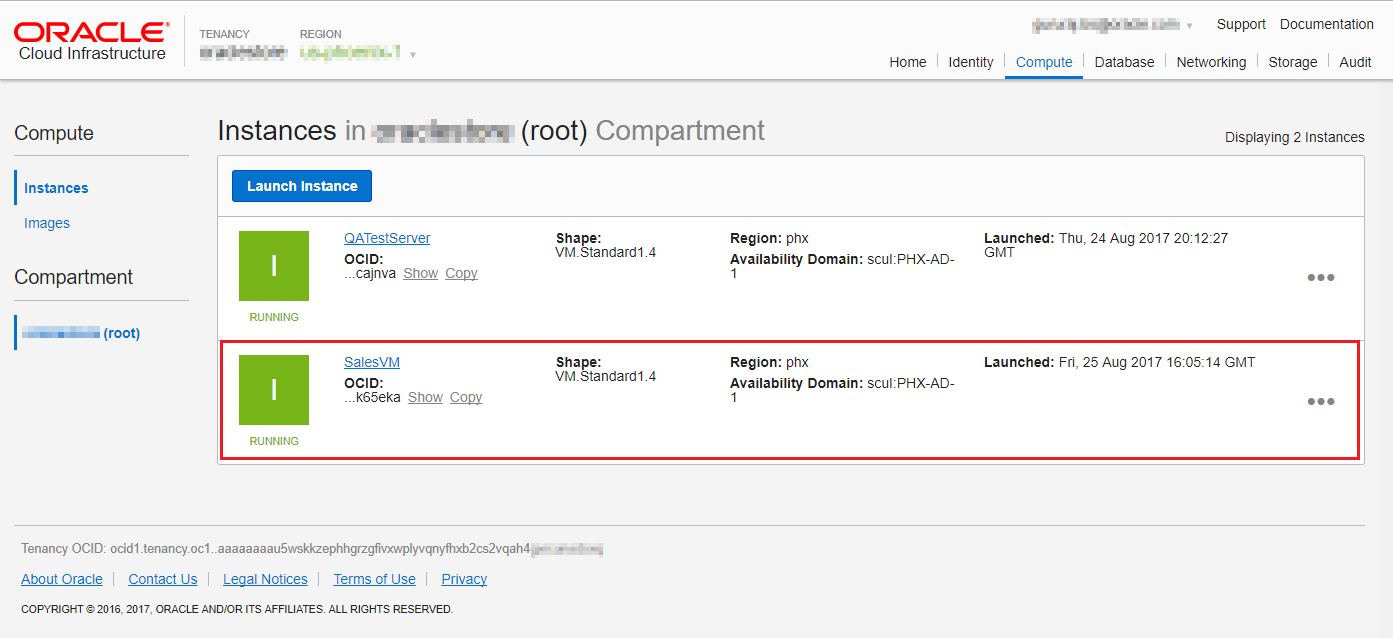Open SalesVM three-dot actions menu
The image size is (1393, 638).
coord(1320,402)
